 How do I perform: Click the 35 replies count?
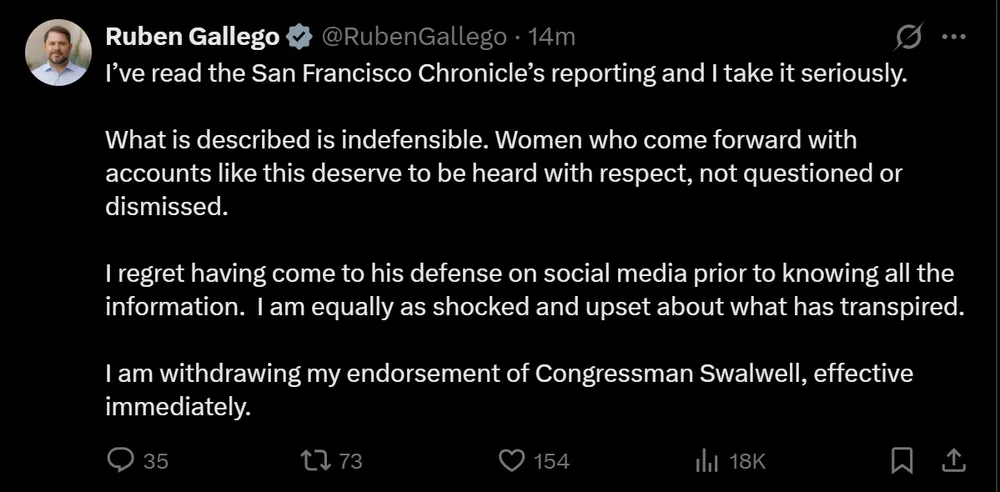[x=155, y=461]
